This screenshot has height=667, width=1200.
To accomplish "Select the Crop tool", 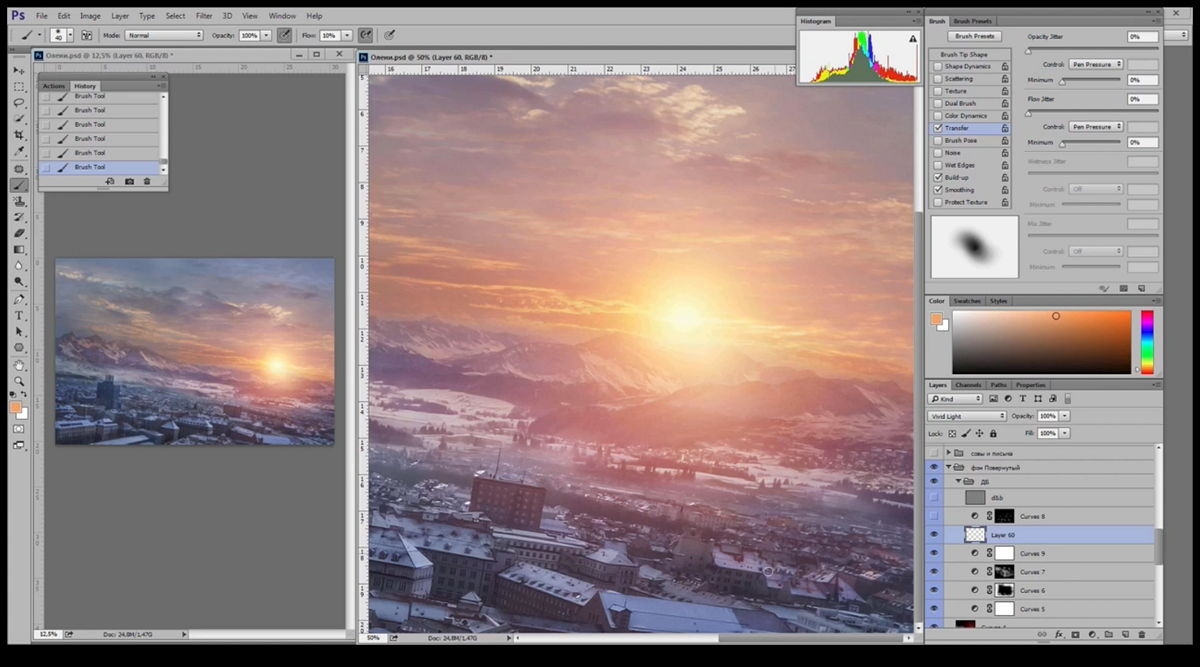I will tap(19, 135).
